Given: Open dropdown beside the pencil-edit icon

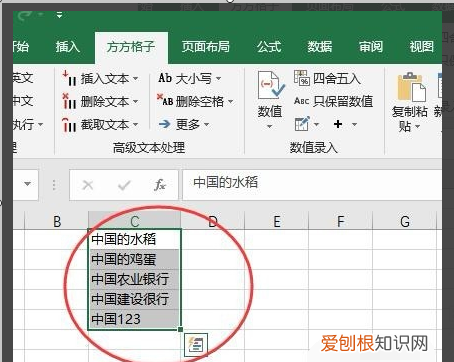Looking at the screenshot, I should (x=317, y=125).
